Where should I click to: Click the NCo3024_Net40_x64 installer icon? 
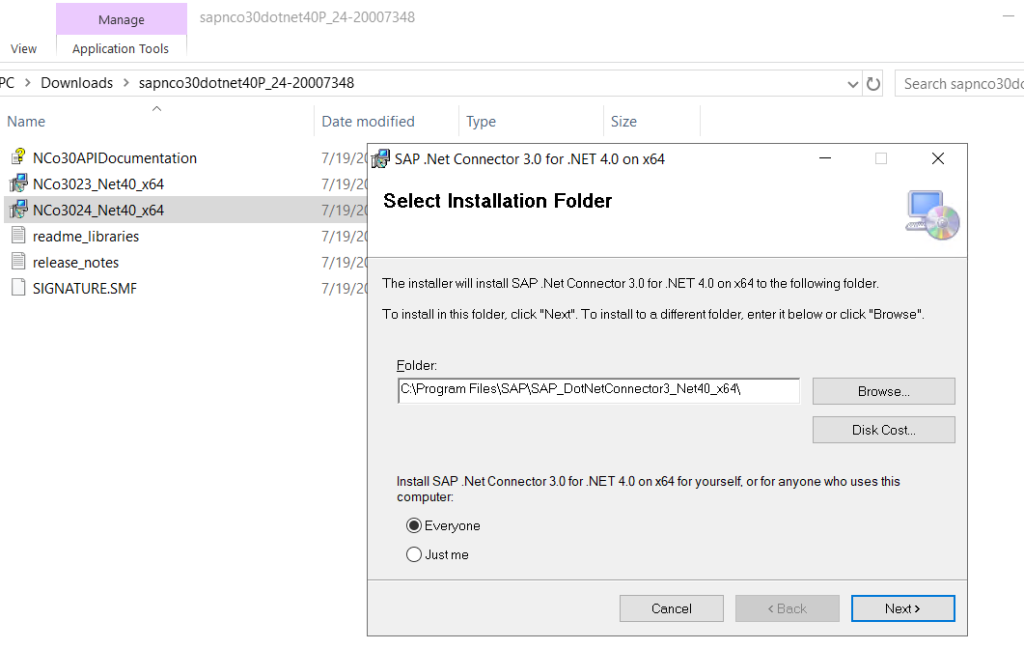tap(18, 210)
